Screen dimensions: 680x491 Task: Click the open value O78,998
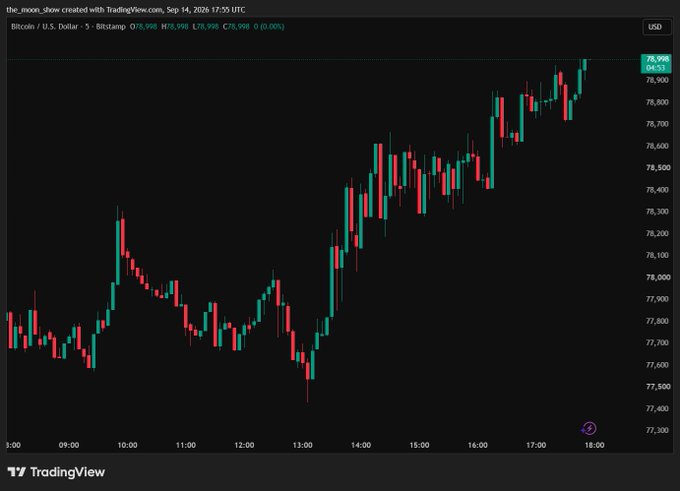pos(144,26)
